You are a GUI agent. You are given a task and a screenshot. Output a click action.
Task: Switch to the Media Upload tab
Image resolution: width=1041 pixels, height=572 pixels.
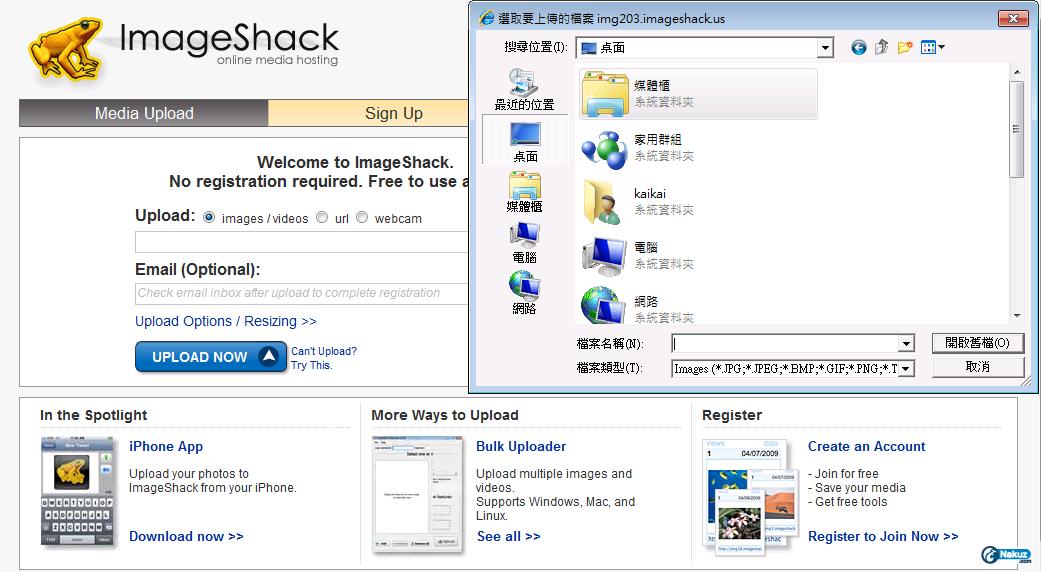[144, 113]
